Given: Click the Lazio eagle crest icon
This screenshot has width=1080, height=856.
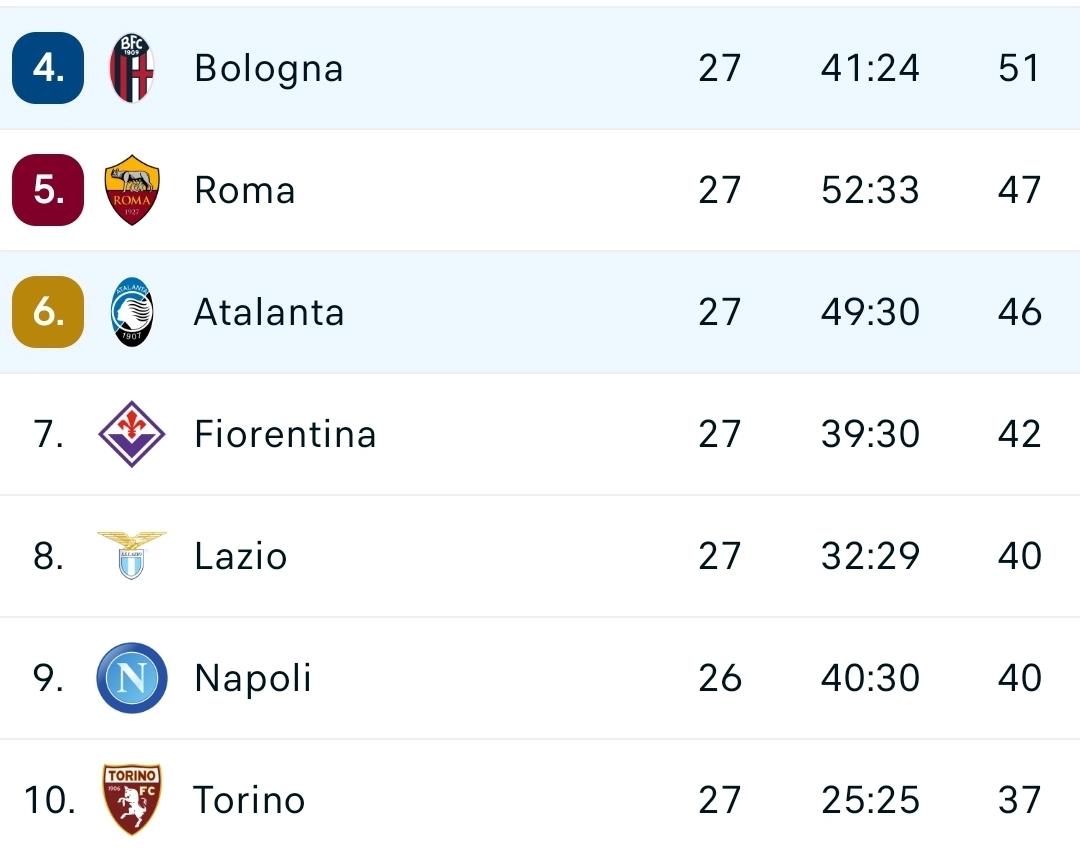Looking at the screenshot, I should coord(132,555).
